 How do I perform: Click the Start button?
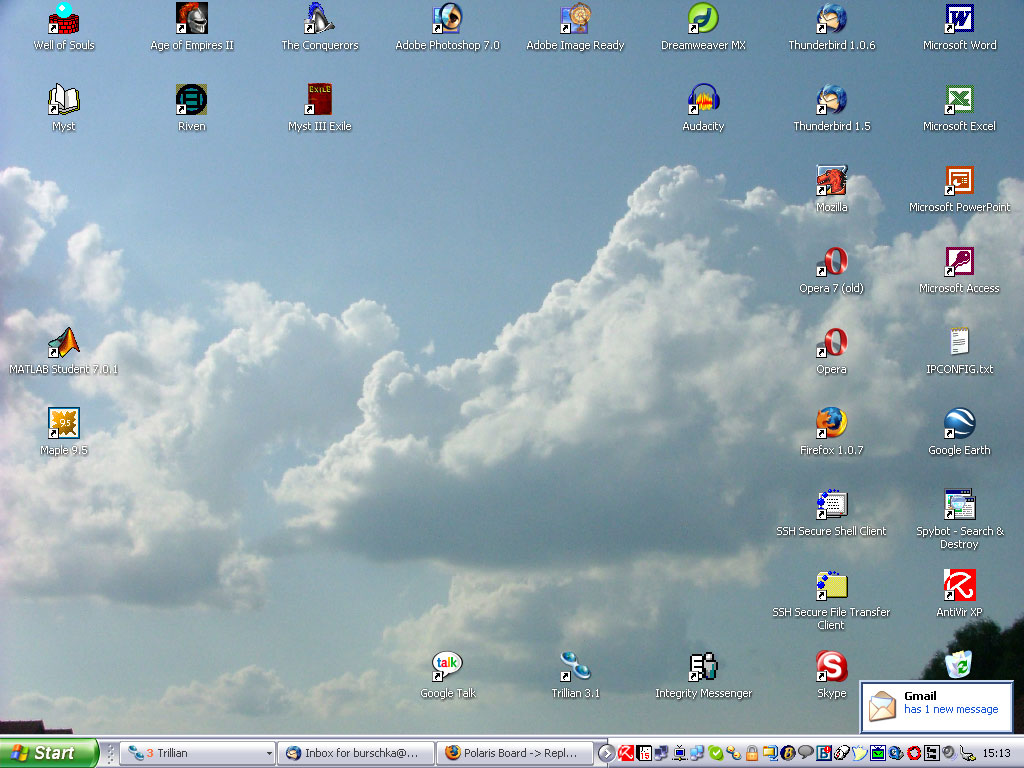pyautogui.click(x=48, y=753)
